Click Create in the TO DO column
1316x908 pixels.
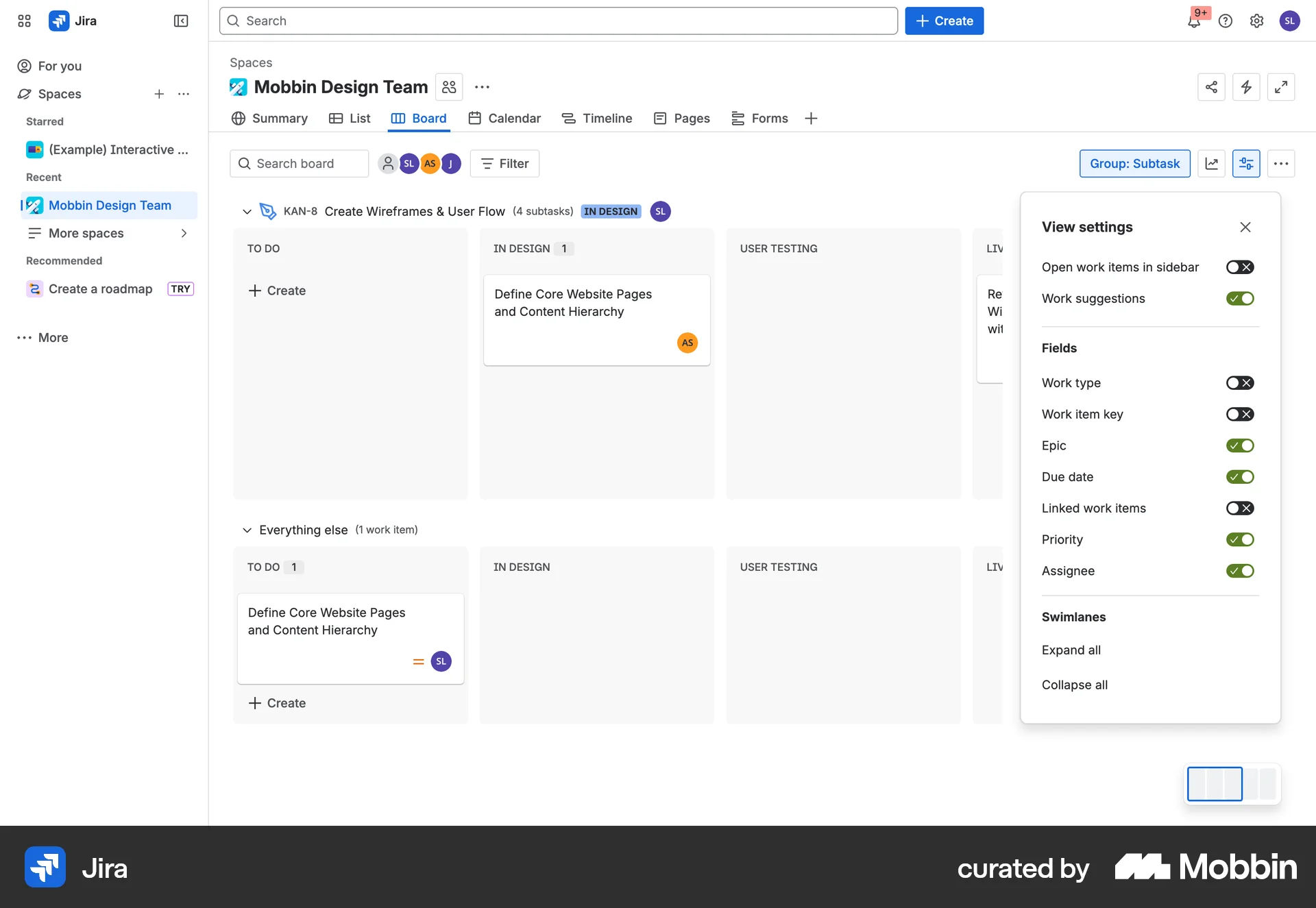coord(278,291)
